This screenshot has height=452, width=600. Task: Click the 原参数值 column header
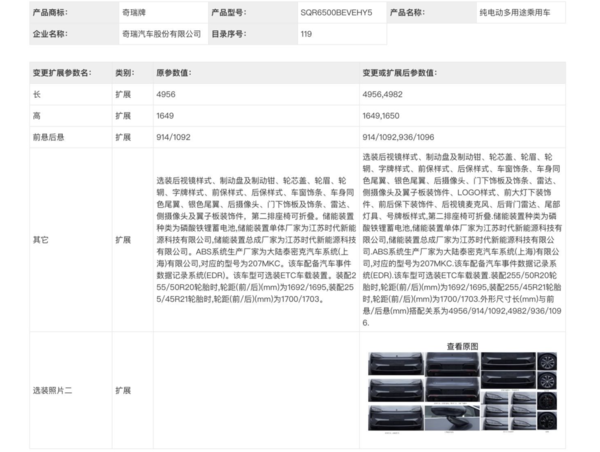(174, 73)
